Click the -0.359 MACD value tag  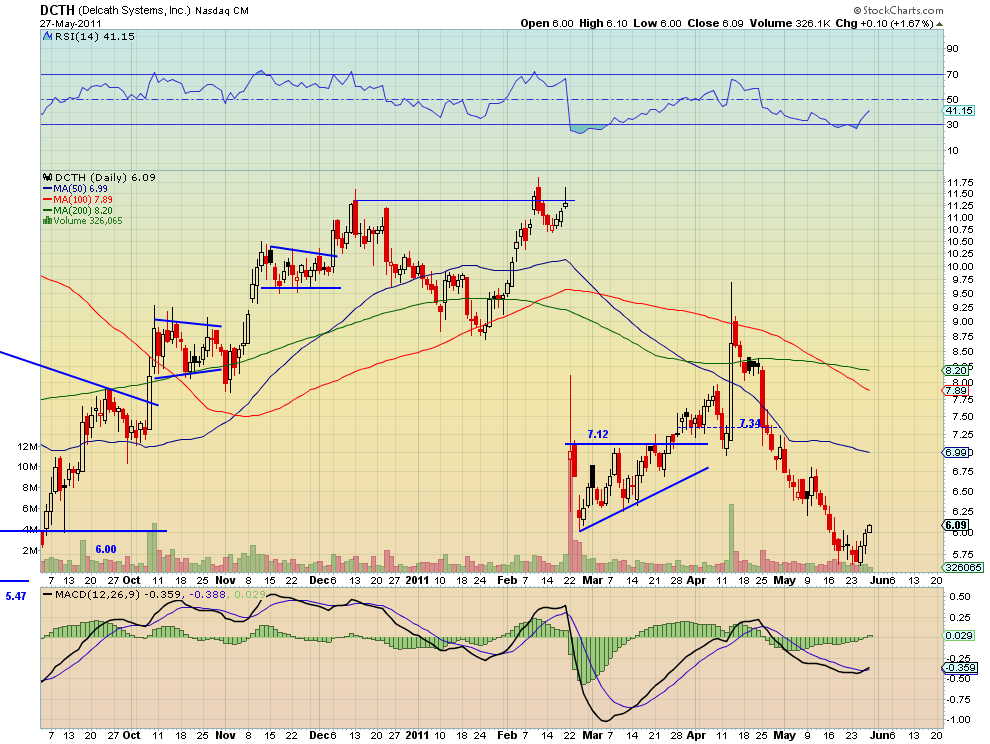[x=960, y=668]
